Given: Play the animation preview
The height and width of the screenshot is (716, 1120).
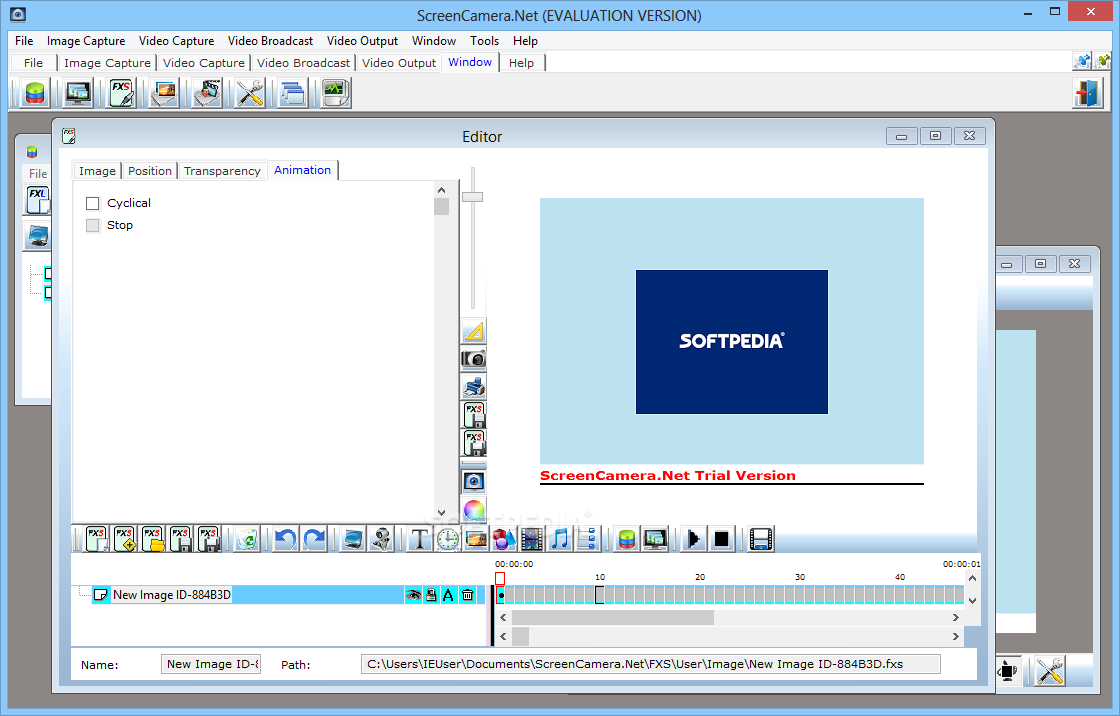Looking at the screenshot, I should 693,539.
